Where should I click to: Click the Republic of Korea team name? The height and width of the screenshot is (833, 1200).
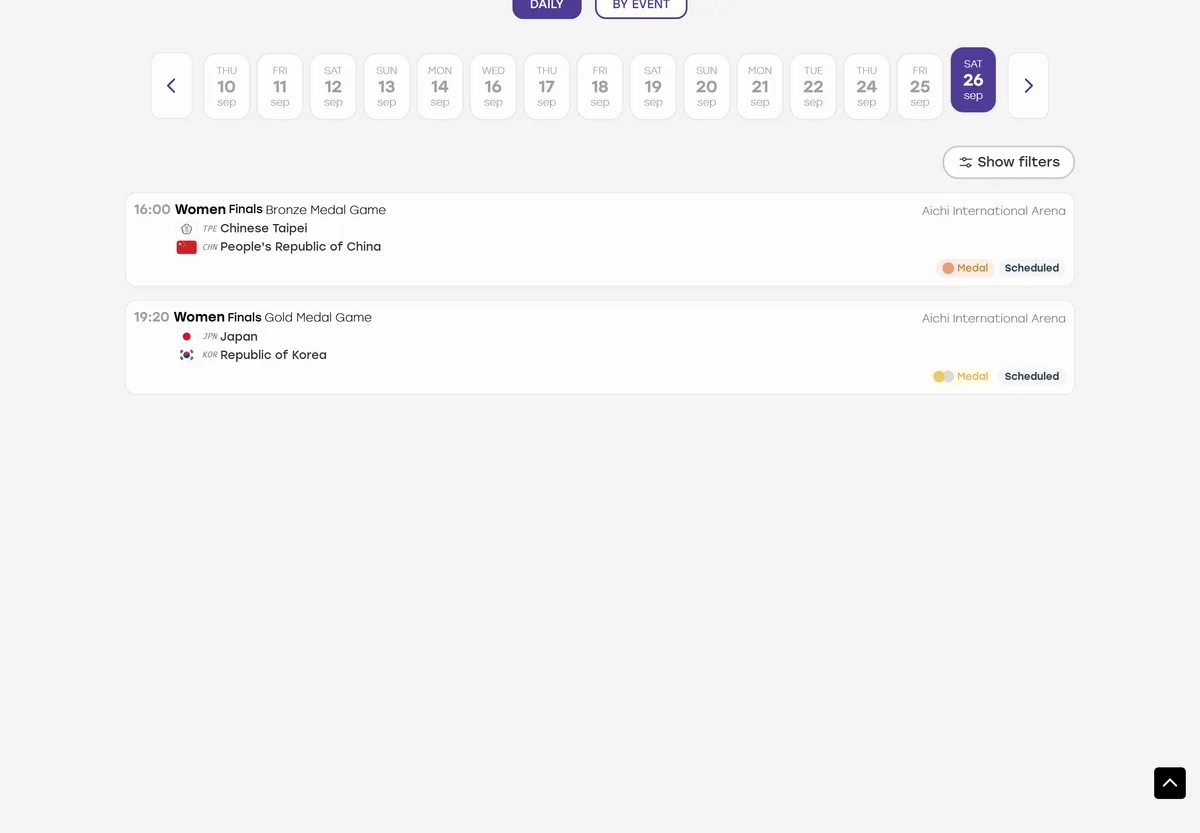coord(274,355)
